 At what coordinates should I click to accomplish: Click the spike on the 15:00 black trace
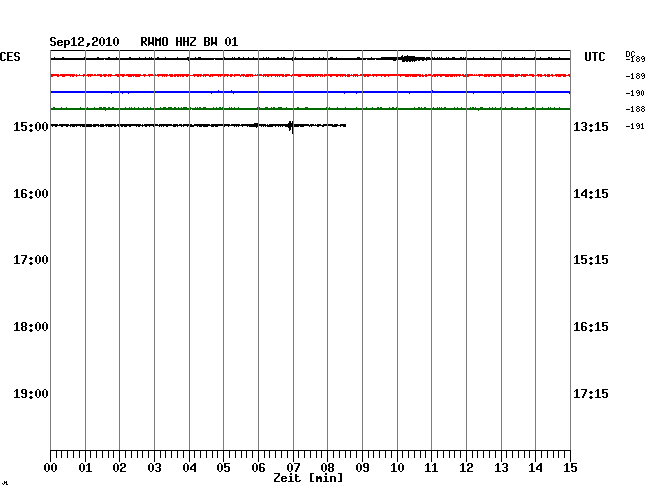[x=292, y=126]
